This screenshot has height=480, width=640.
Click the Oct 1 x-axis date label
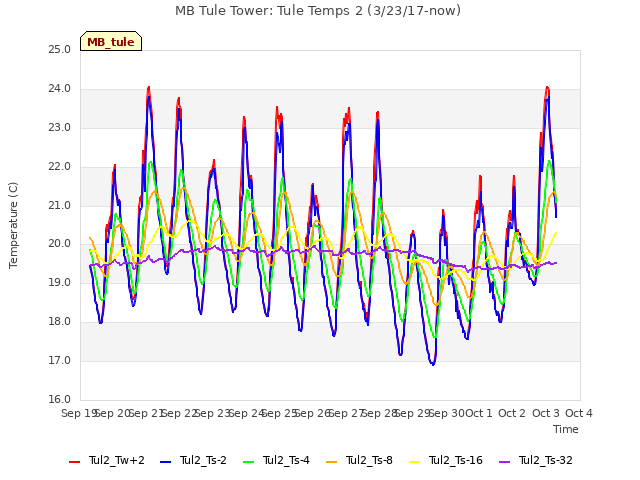tap(479, 413)
